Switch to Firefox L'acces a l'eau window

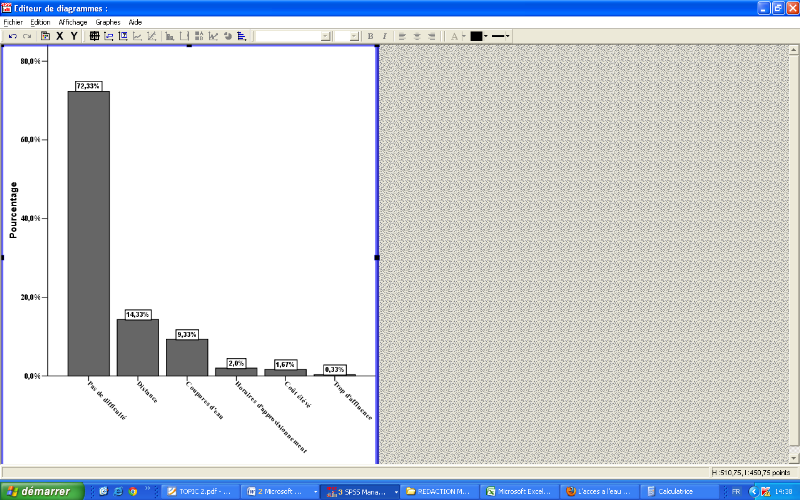point(599,491)
